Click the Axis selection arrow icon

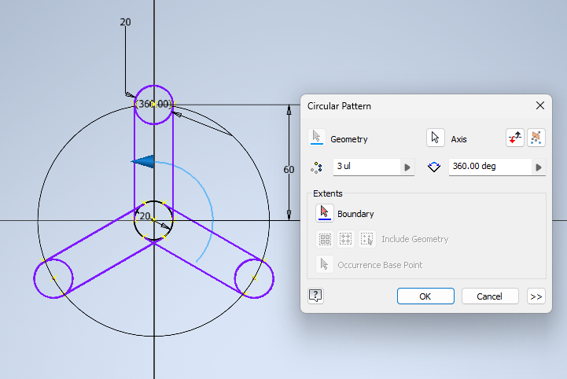click(435, 138)
